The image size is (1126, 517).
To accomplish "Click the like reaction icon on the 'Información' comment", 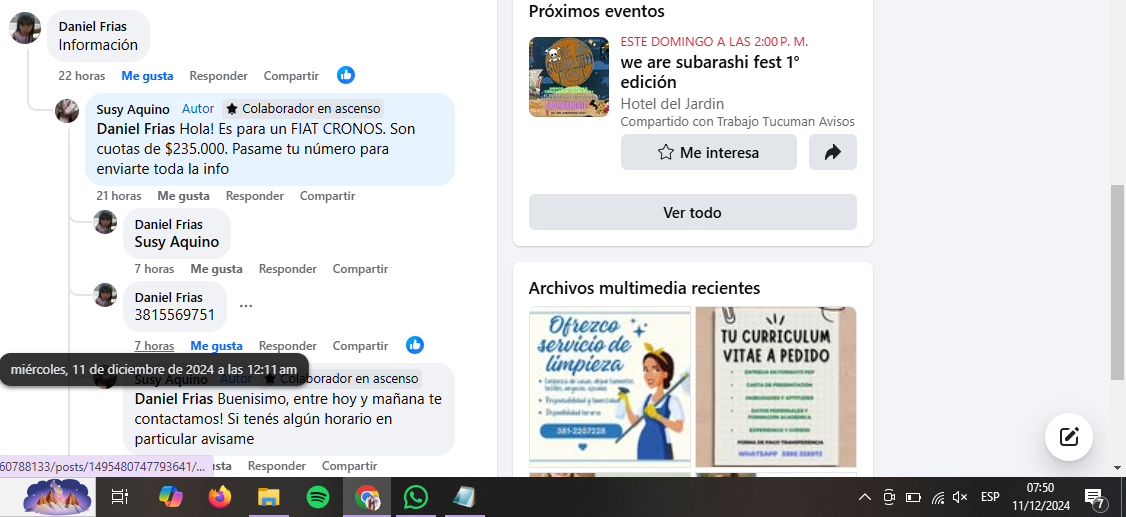I will [346, 75].
